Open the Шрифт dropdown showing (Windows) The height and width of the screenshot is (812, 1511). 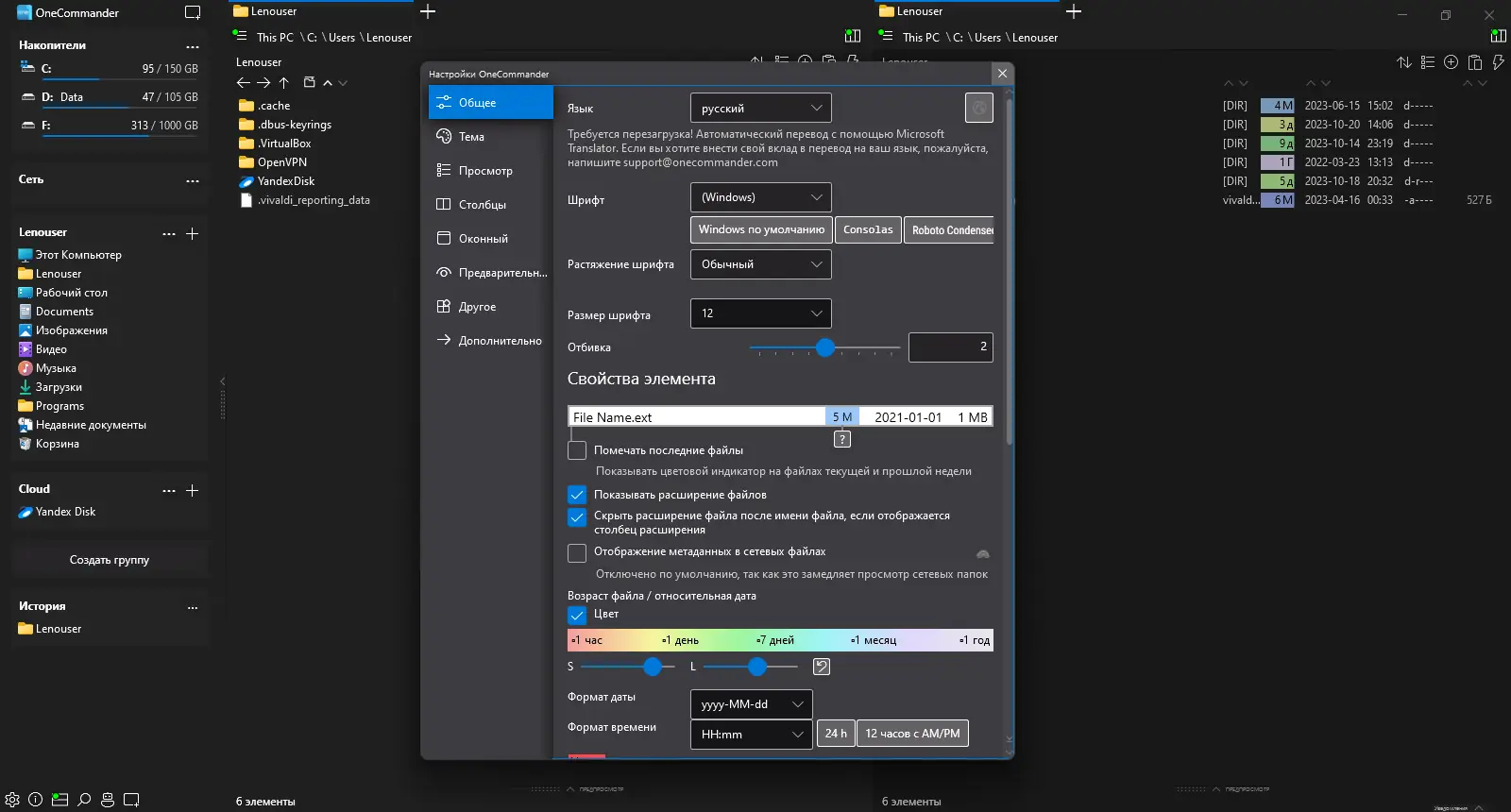point(761,197)
